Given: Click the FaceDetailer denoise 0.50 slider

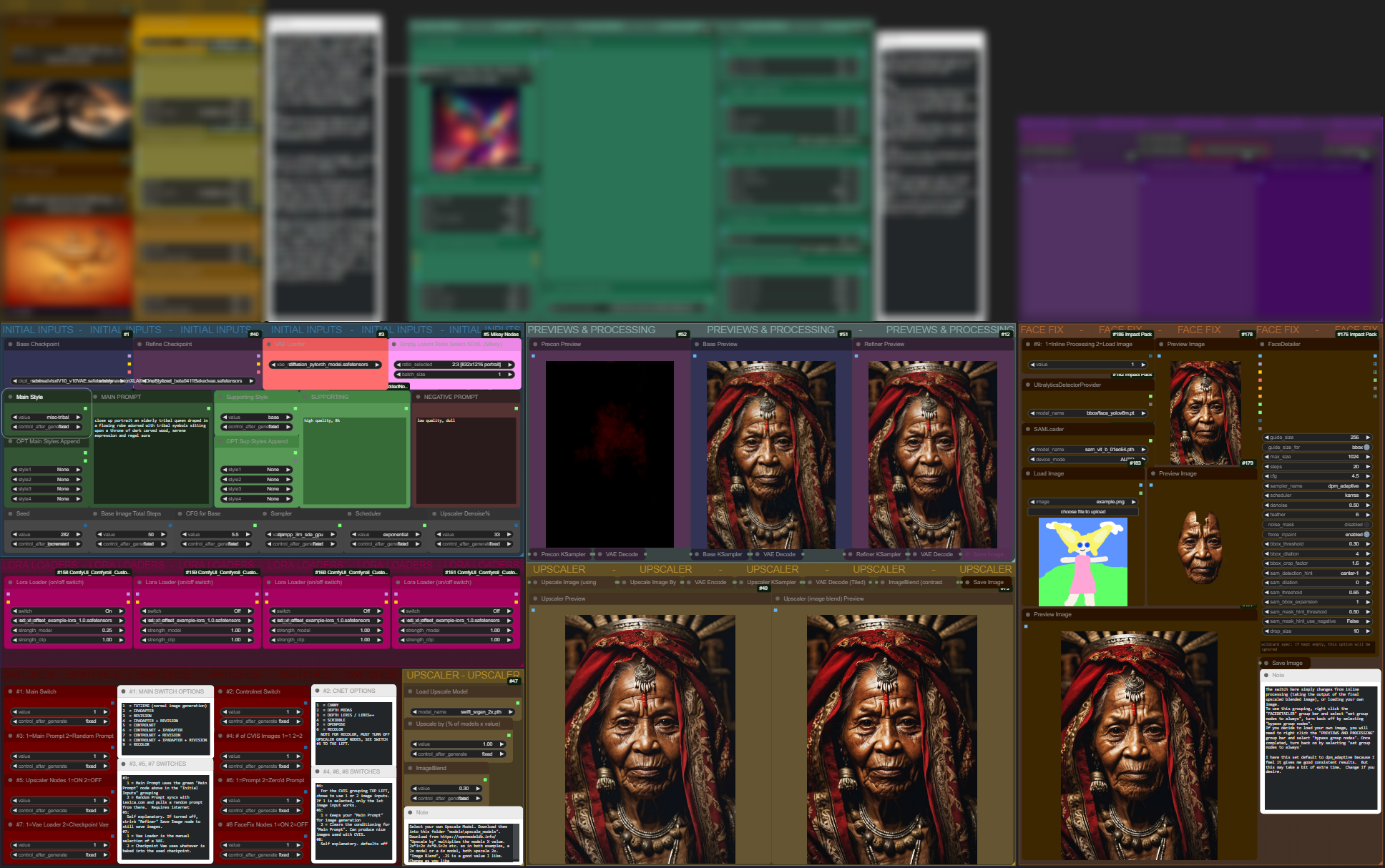Looking at the screenshot, I should [1318, 505].
